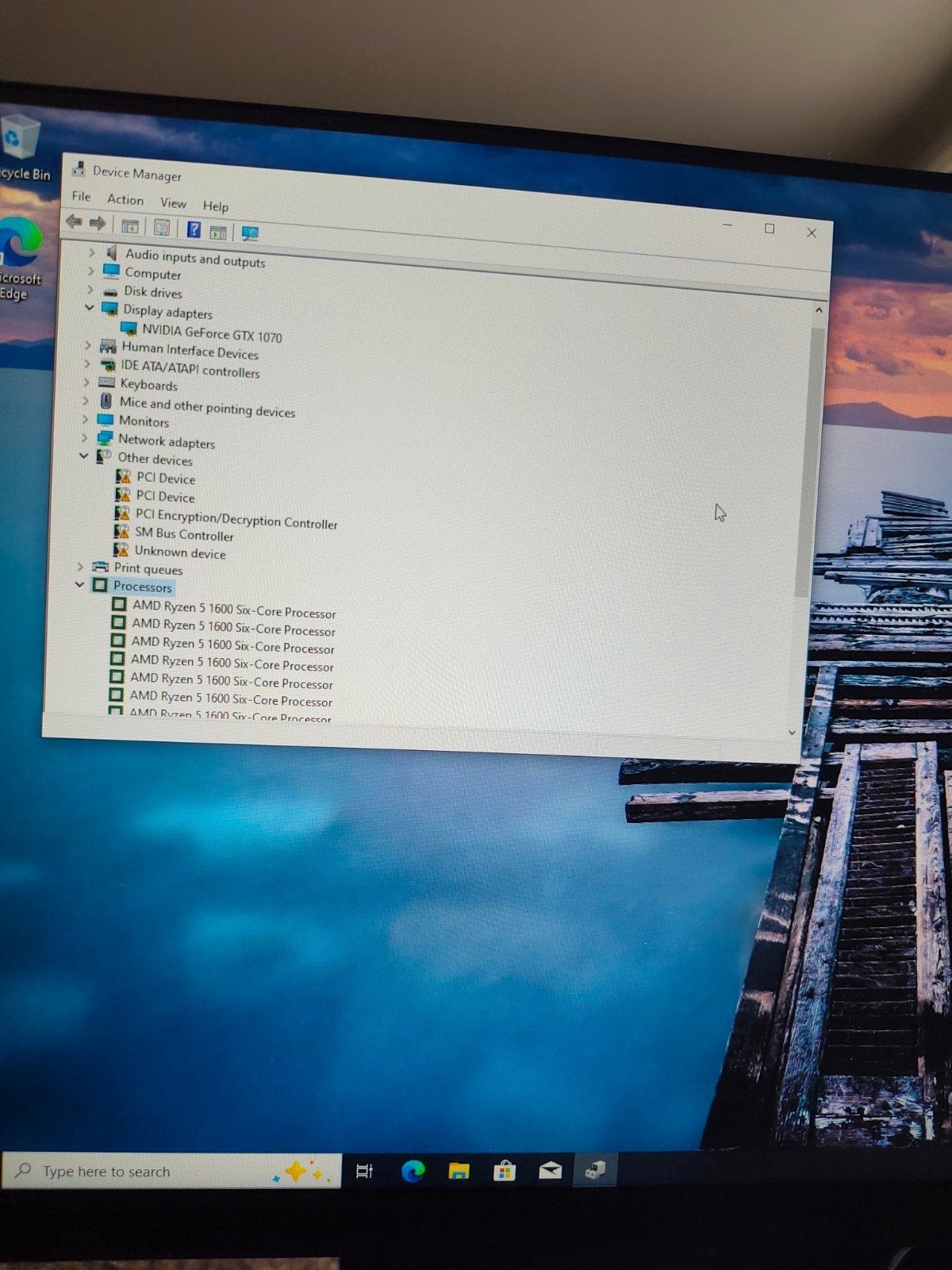Image resolution: width=952 pixels, height=1270 pixels.
Task: Select the second PCI Device entry
Action: click(x=165, y=496)
